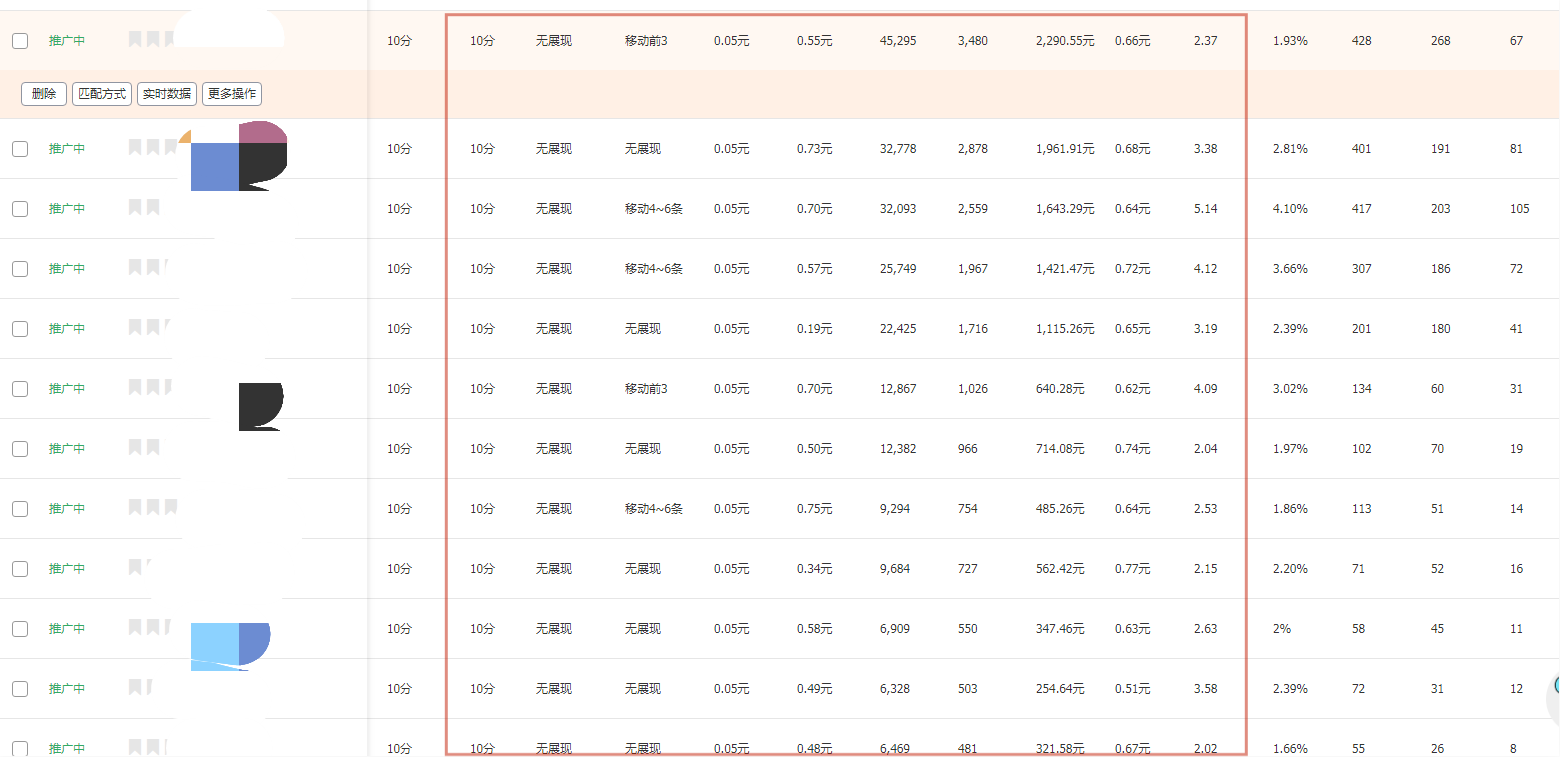This screenshot has width=1560, height=757.
Task: Click the 0.51元 average cost cell
Action: 1133,689
